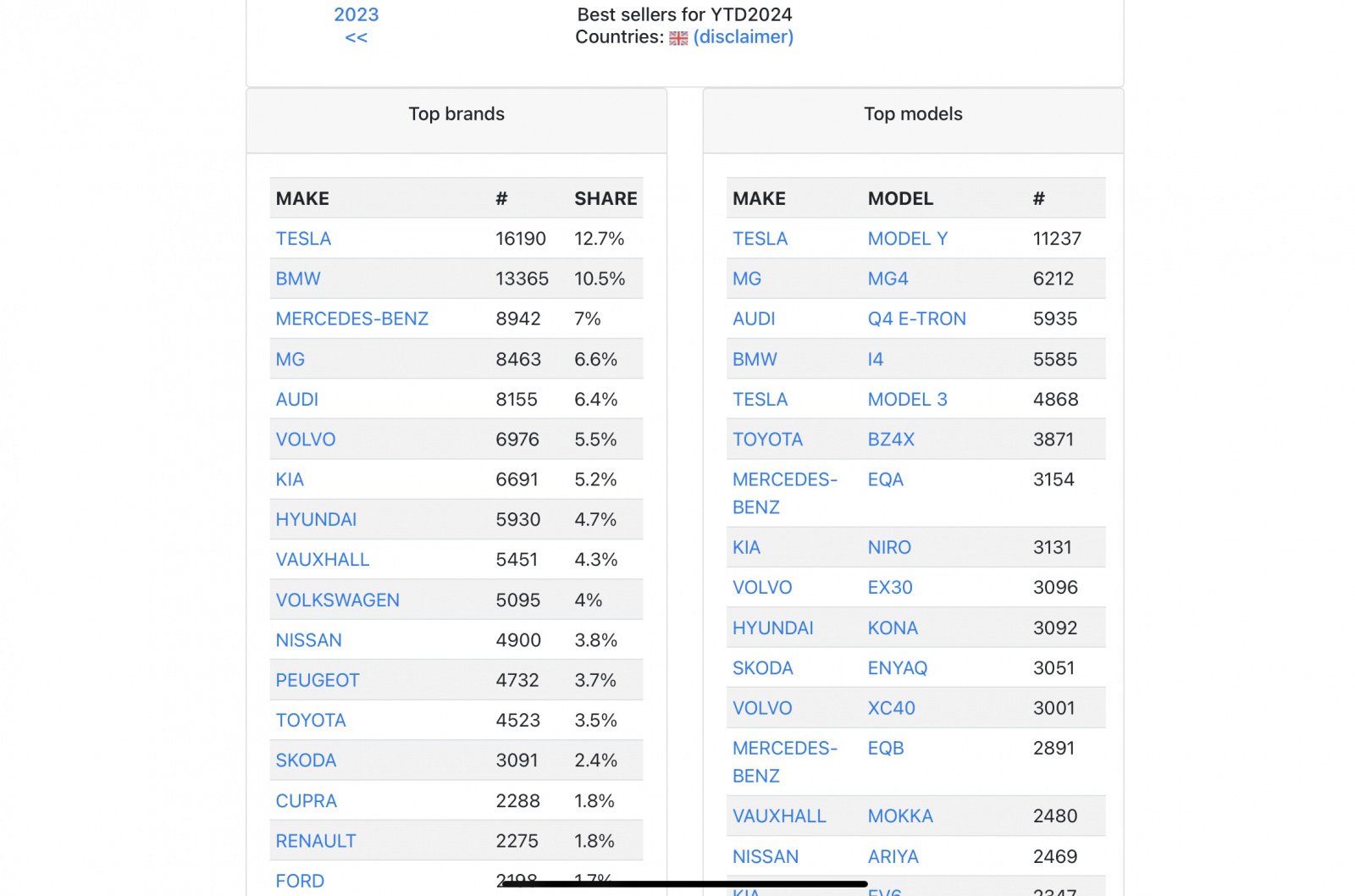Viewport: 1355px width, 896px height.
Task: Open MERCEDES-BENZ in Top brands
Action: coord(352,319)
